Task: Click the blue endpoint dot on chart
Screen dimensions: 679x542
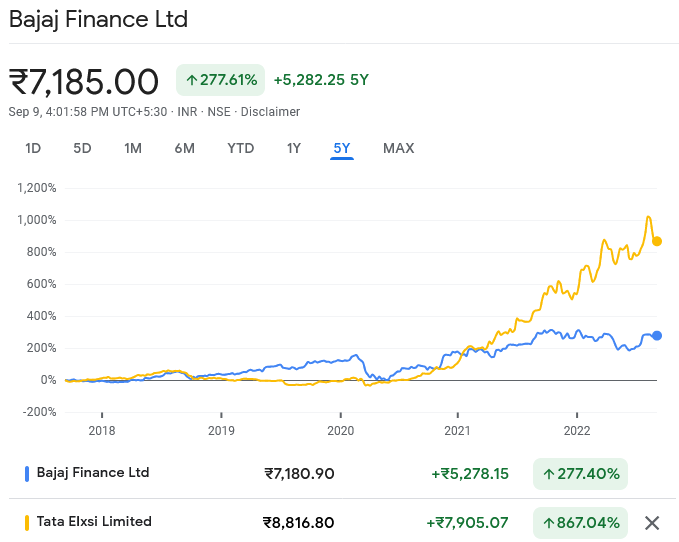Action: (657, 335)
